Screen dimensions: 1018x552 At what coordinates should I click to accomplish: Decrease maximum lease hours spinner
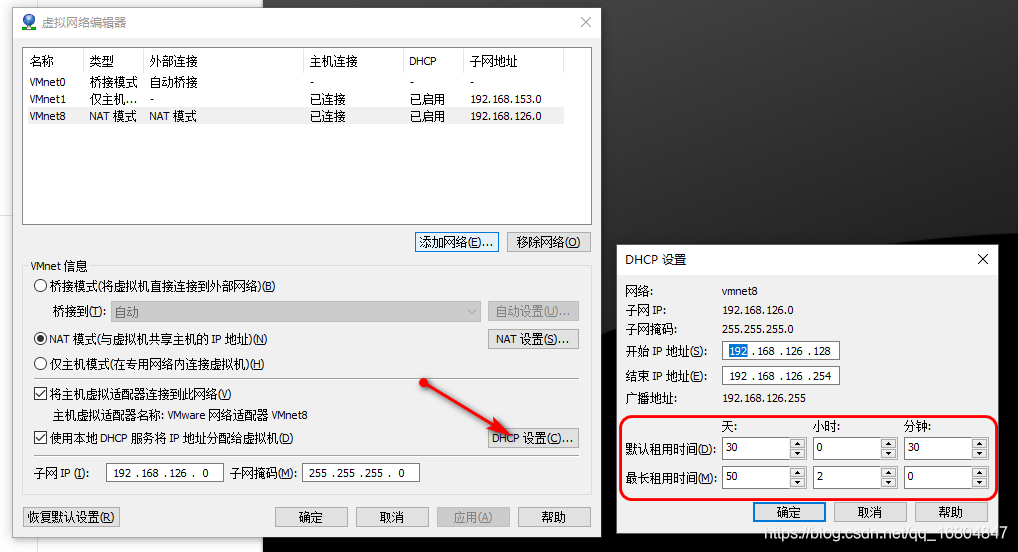click(888, 483)
